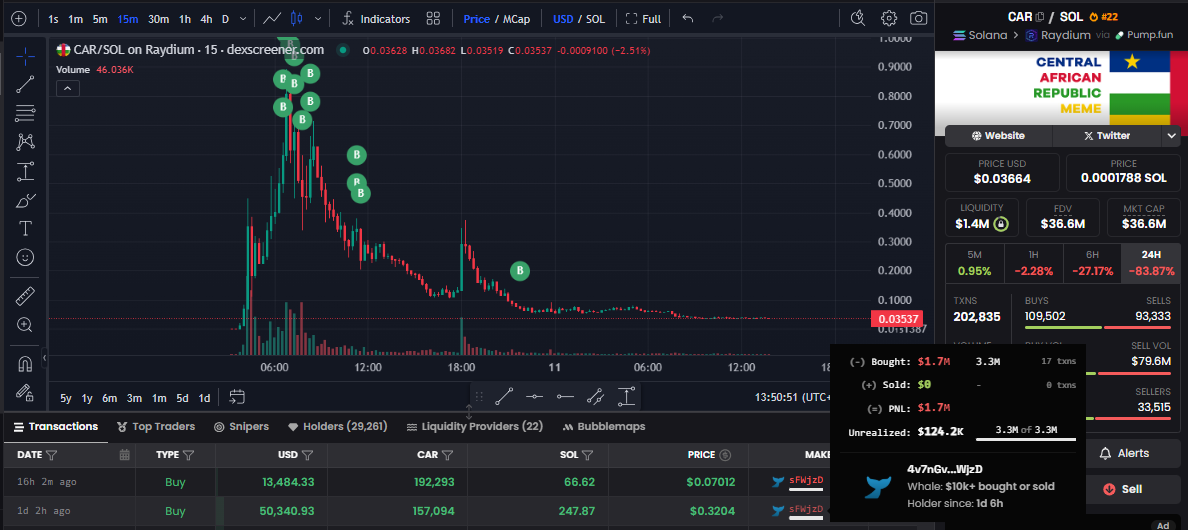Open the TYPE column filter

coord(189,455)
